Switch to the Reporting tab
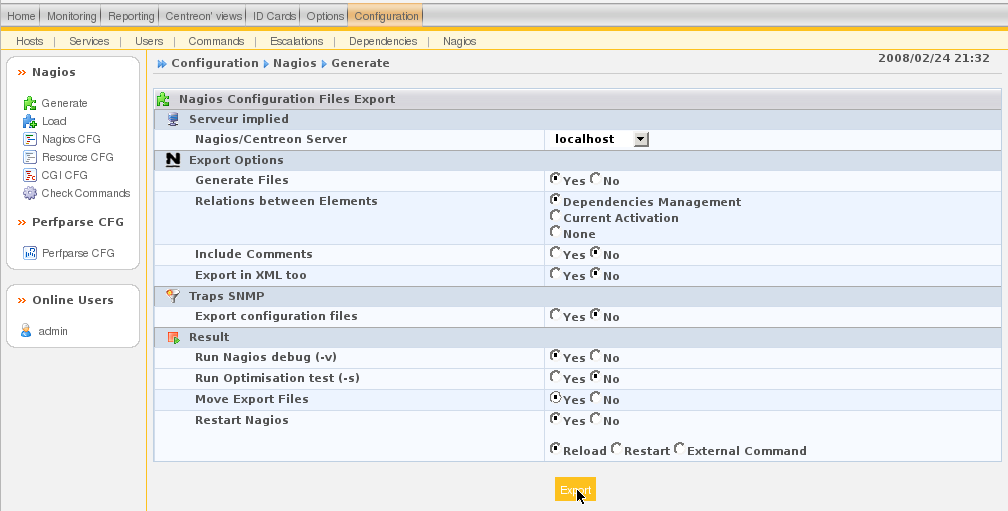Image resolution: width=1008 pixels, height=511 pixels. 131,16
